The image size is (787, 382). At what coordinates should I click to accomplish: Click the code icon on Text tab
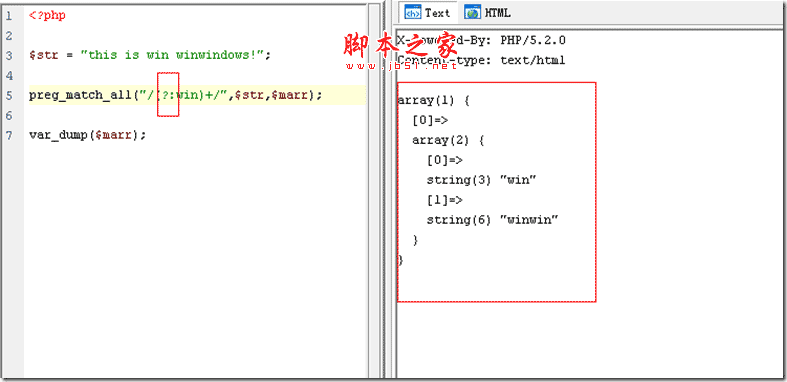413,13
